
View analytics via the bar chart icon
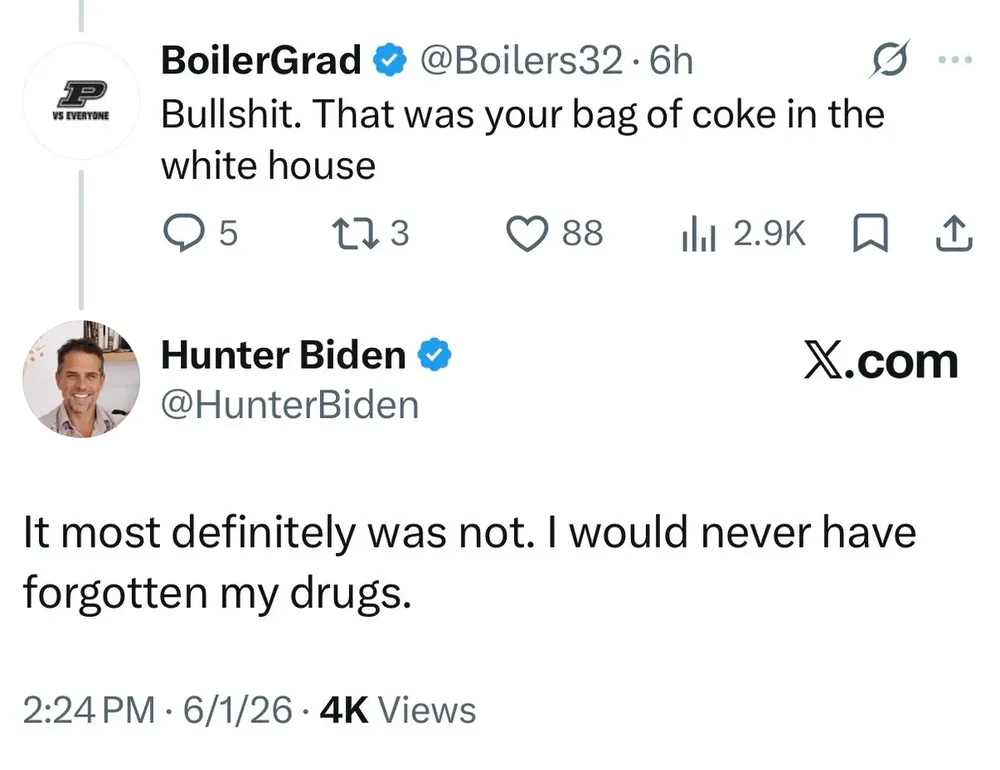[698, 233]
